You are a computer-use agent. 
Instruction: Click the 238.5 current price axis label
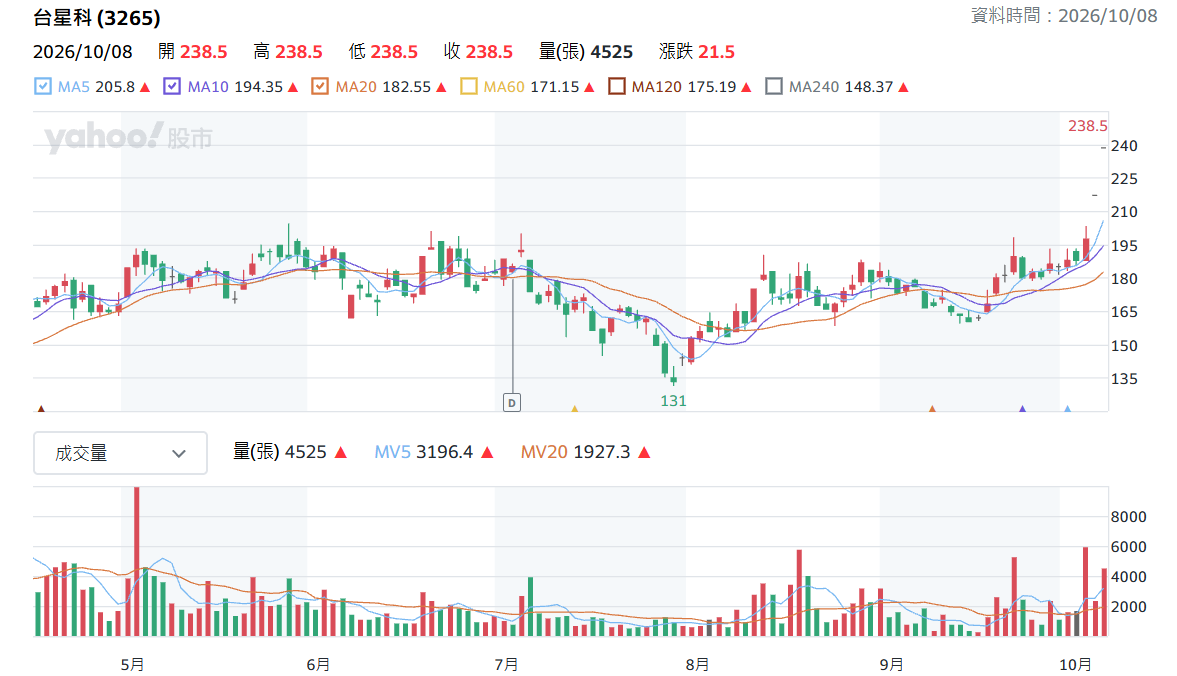click(1088, 126)
